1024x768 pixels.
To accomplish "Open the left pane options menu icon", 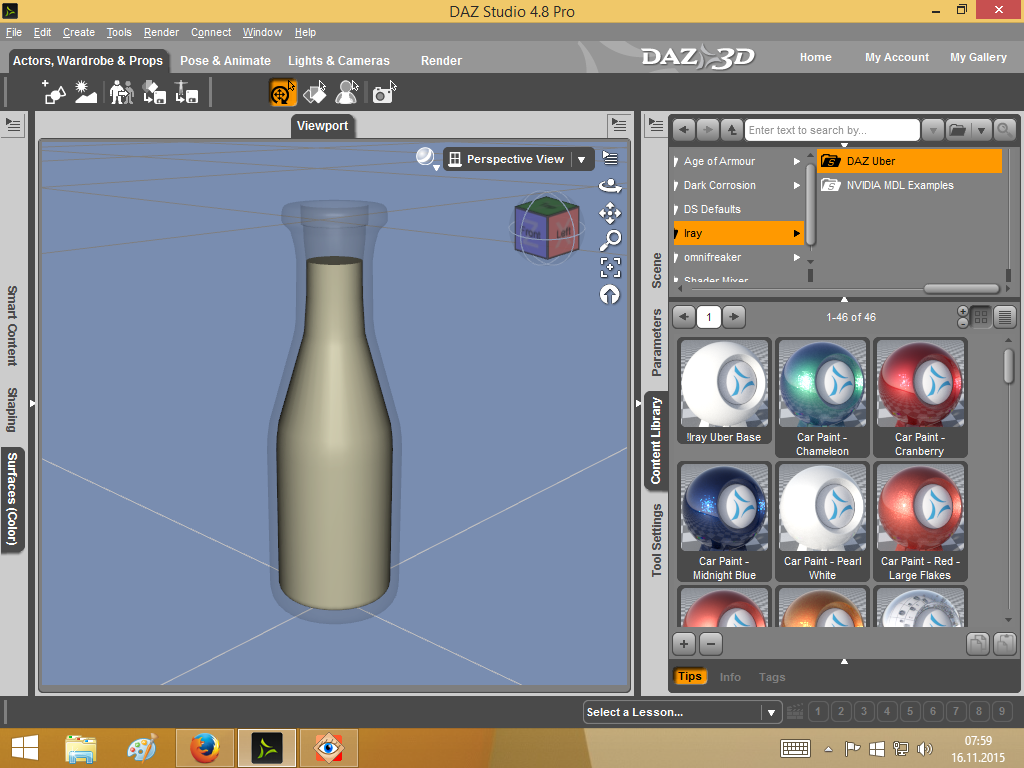I will 13,125.
